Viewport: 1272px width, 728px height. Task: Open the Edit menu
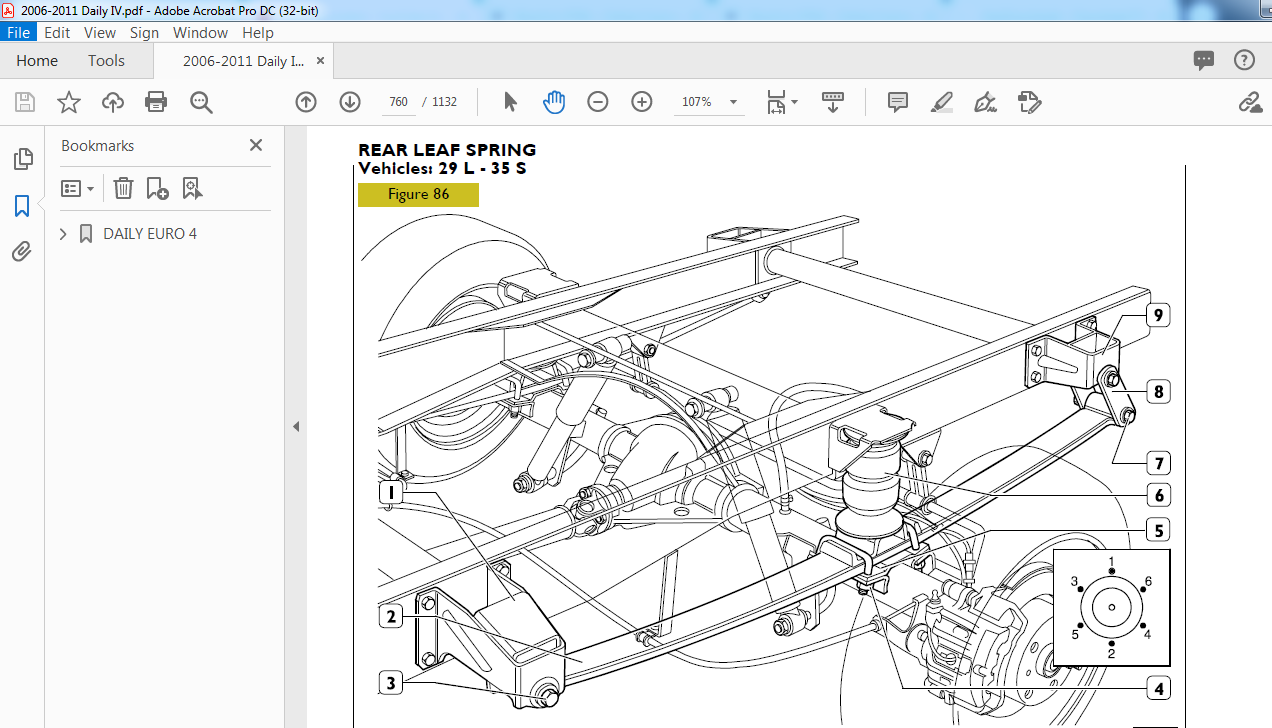point(57,32)
